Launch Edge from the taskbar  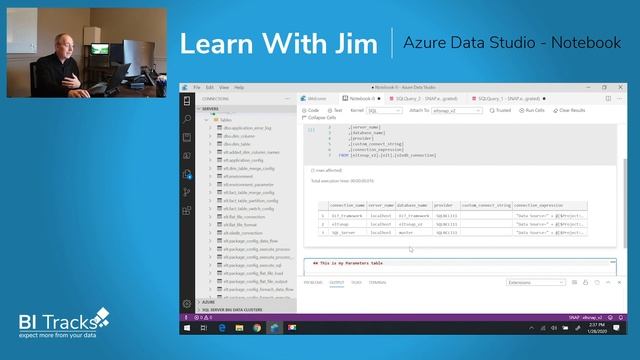coord(222,328)
